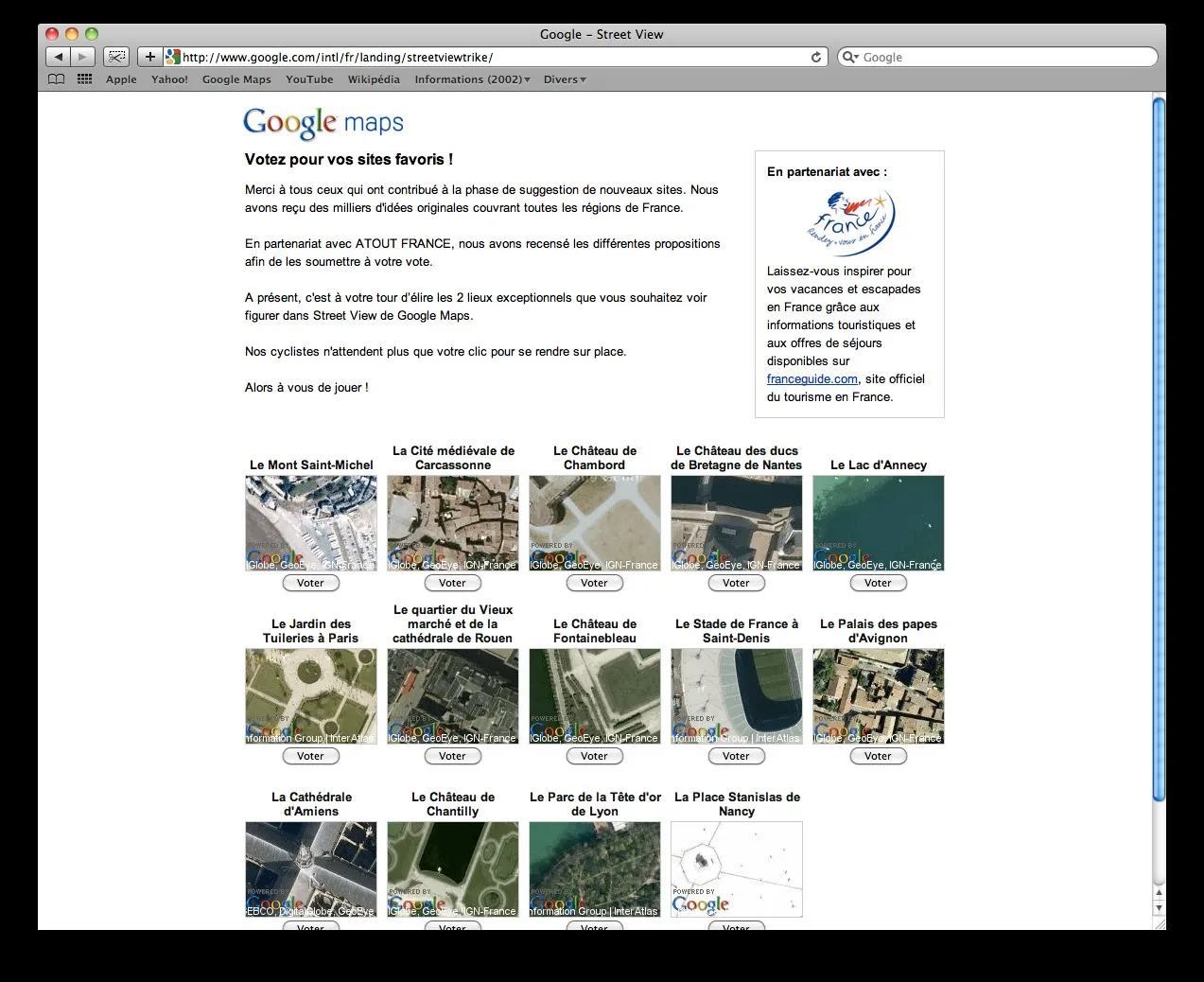
Task: Open Jardin des Tuileries thumbnail
Action: 311,696
